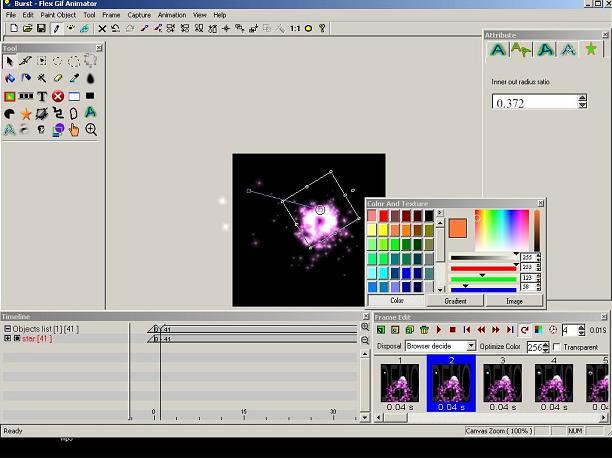This screenshot has width=612, height=459.
Task: Increase the frame delay spinner value
Action: tap(582, 327)
